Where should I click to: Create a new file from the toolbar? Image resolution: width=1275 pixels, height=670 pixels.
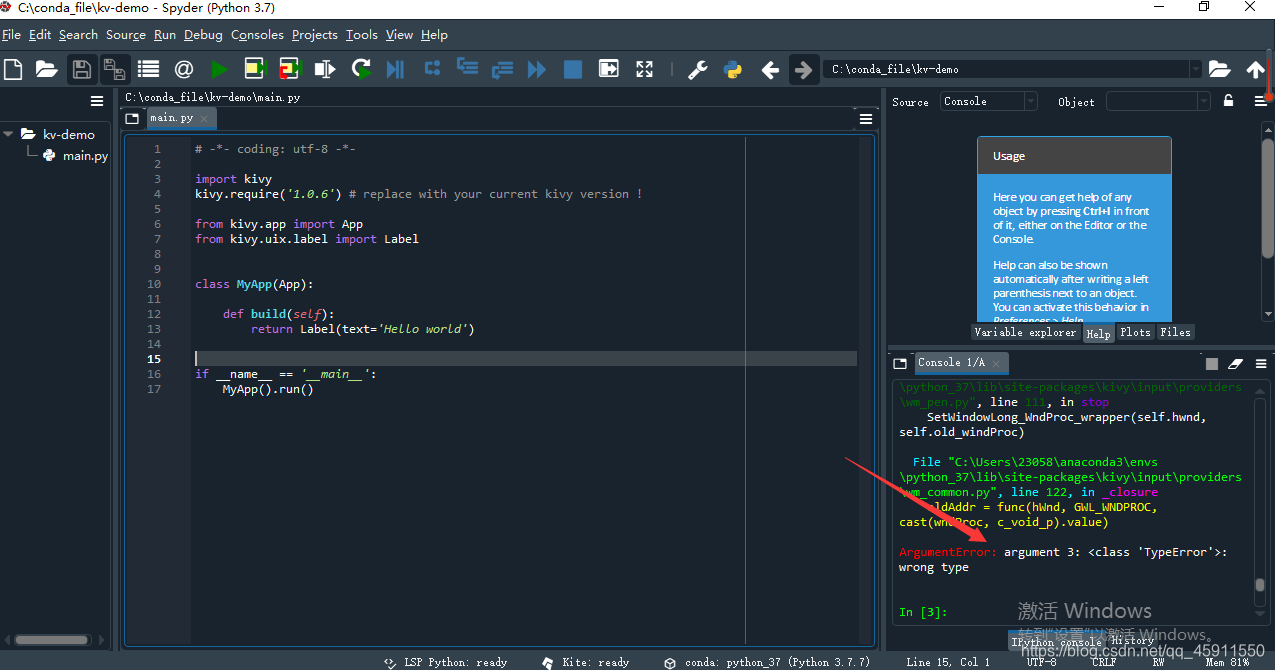point(13,69)
